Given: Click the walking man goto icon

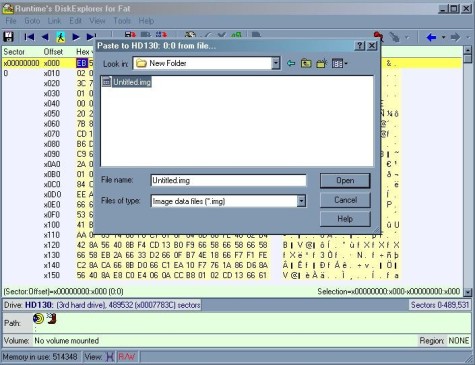Looking at the screenshot, I should [x=60, y=37].
